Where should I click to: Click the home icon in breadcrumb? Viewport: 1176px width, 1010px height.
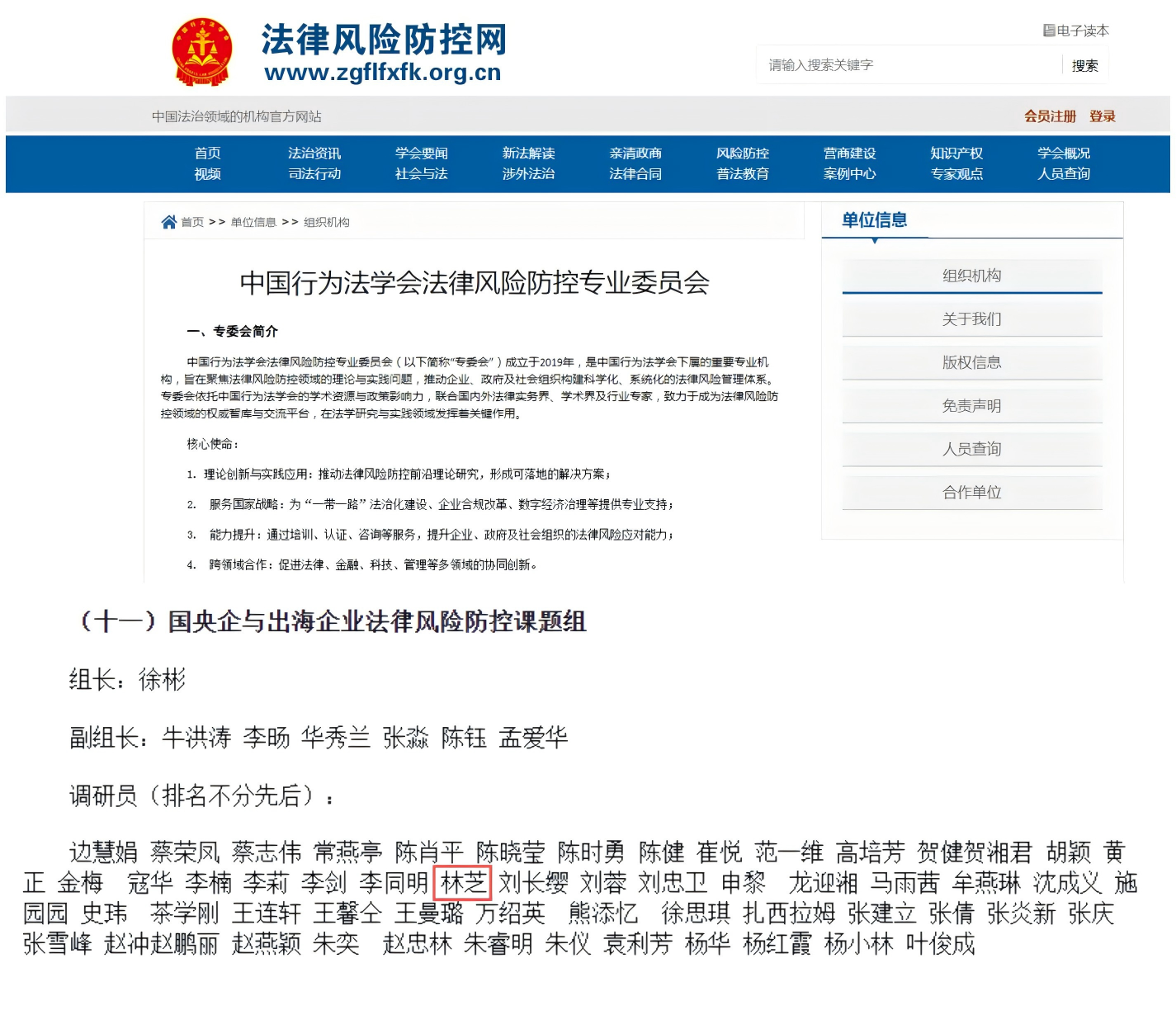click(x=169, y=222)
